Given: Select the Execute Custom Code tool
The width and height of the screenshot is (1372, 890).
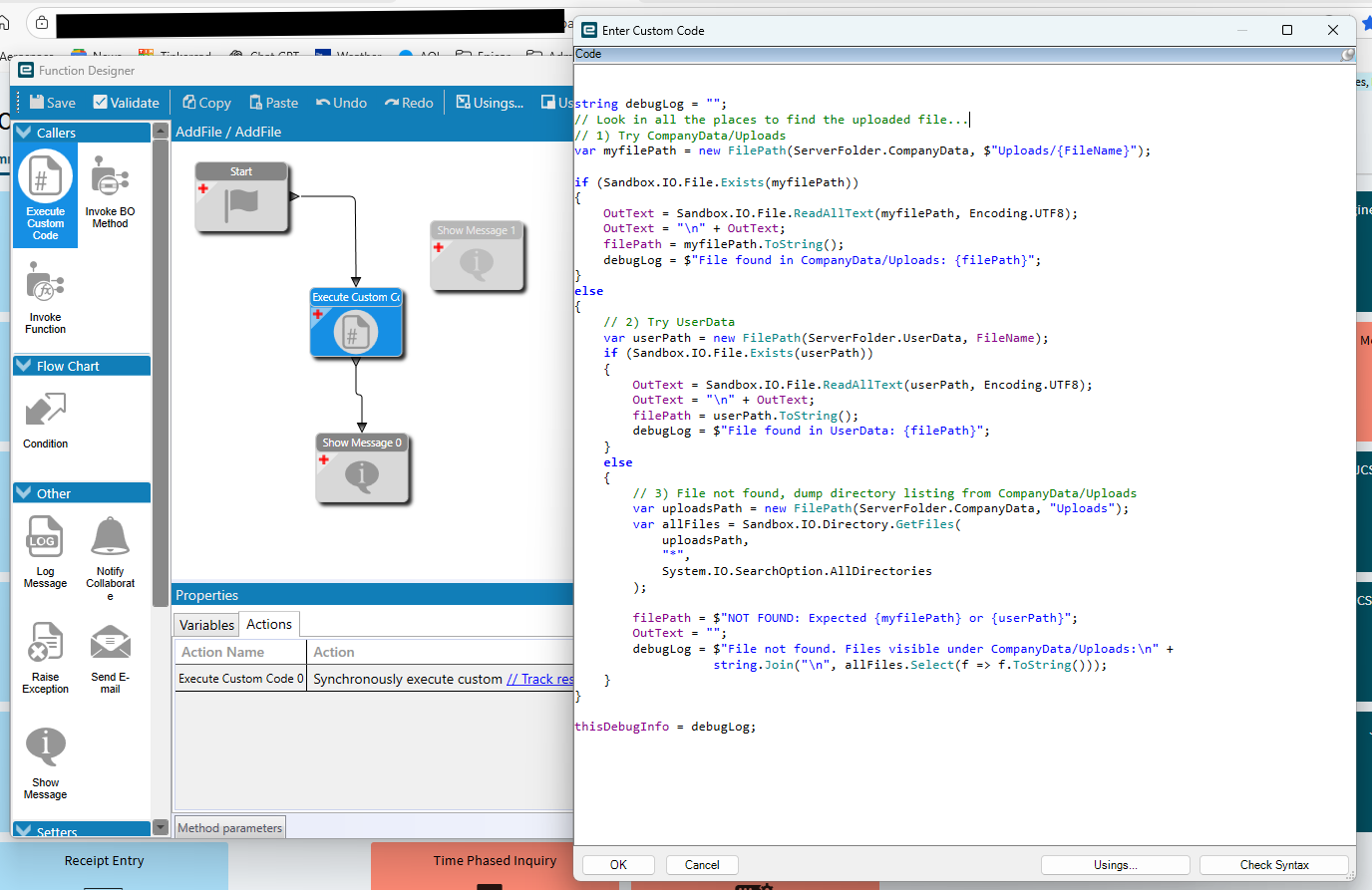Looking at the screenshot, I should pyautogui.click(x=45, y=194).
